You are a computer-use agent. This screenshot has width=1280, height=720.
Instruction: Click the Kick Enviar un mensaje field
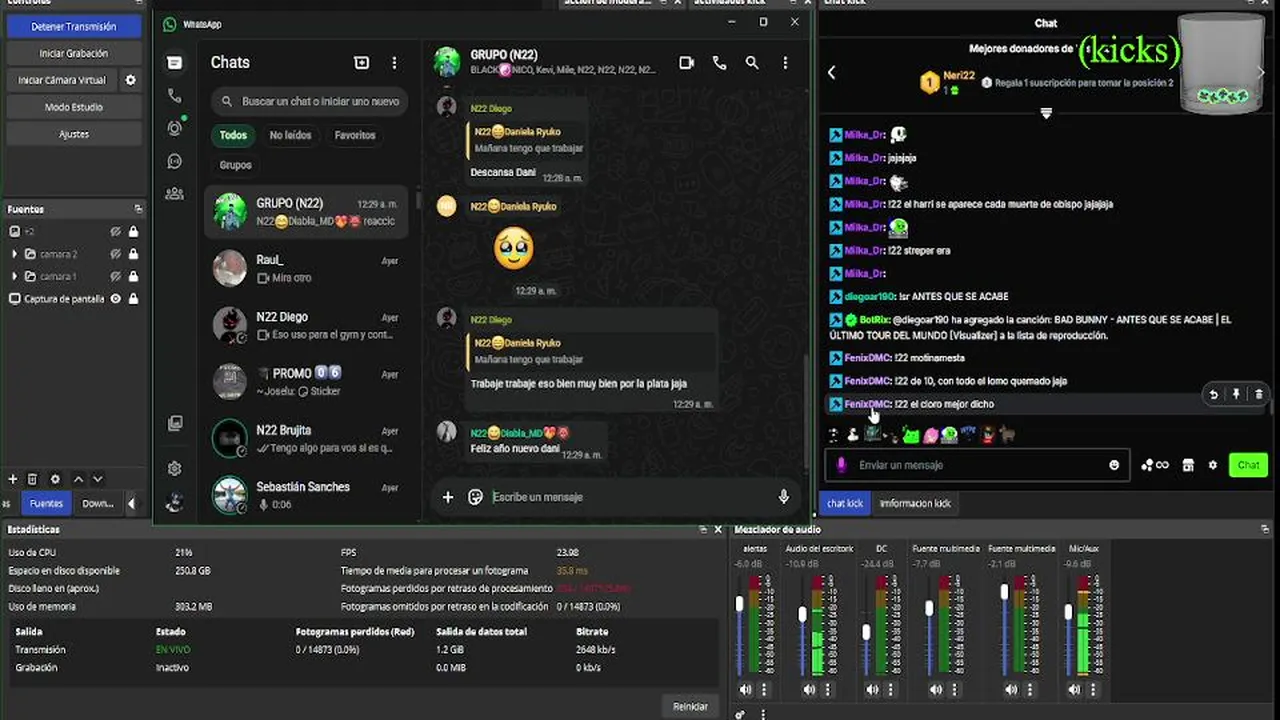tap(977, 465)
